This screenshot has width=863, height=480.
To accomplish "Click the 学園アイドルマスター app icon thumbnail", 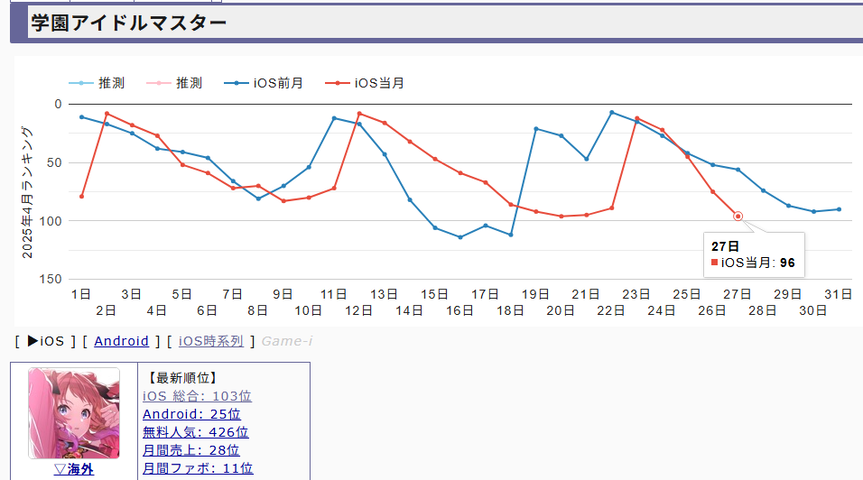I will tap(74, 413).
